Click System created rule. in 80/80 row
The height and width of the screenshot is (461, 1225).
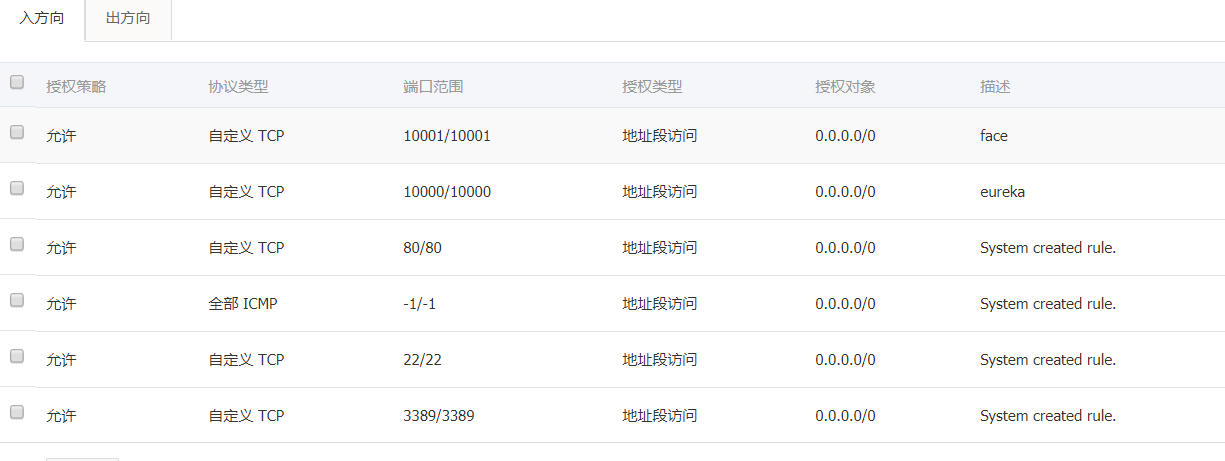point(1048,248)
